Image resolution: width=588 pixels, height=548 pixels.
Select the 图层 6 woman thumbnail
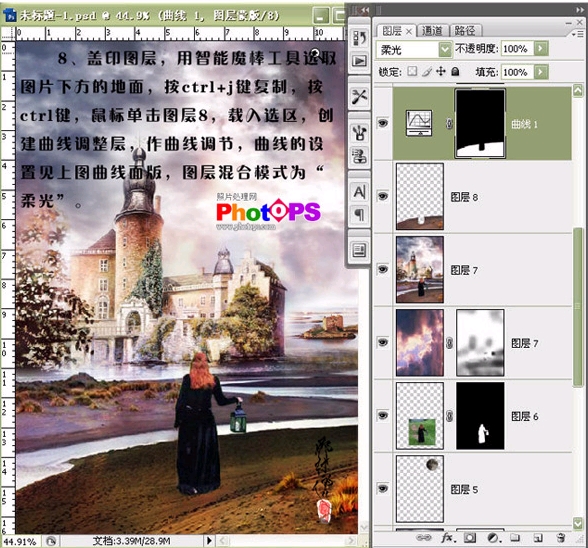420,416
